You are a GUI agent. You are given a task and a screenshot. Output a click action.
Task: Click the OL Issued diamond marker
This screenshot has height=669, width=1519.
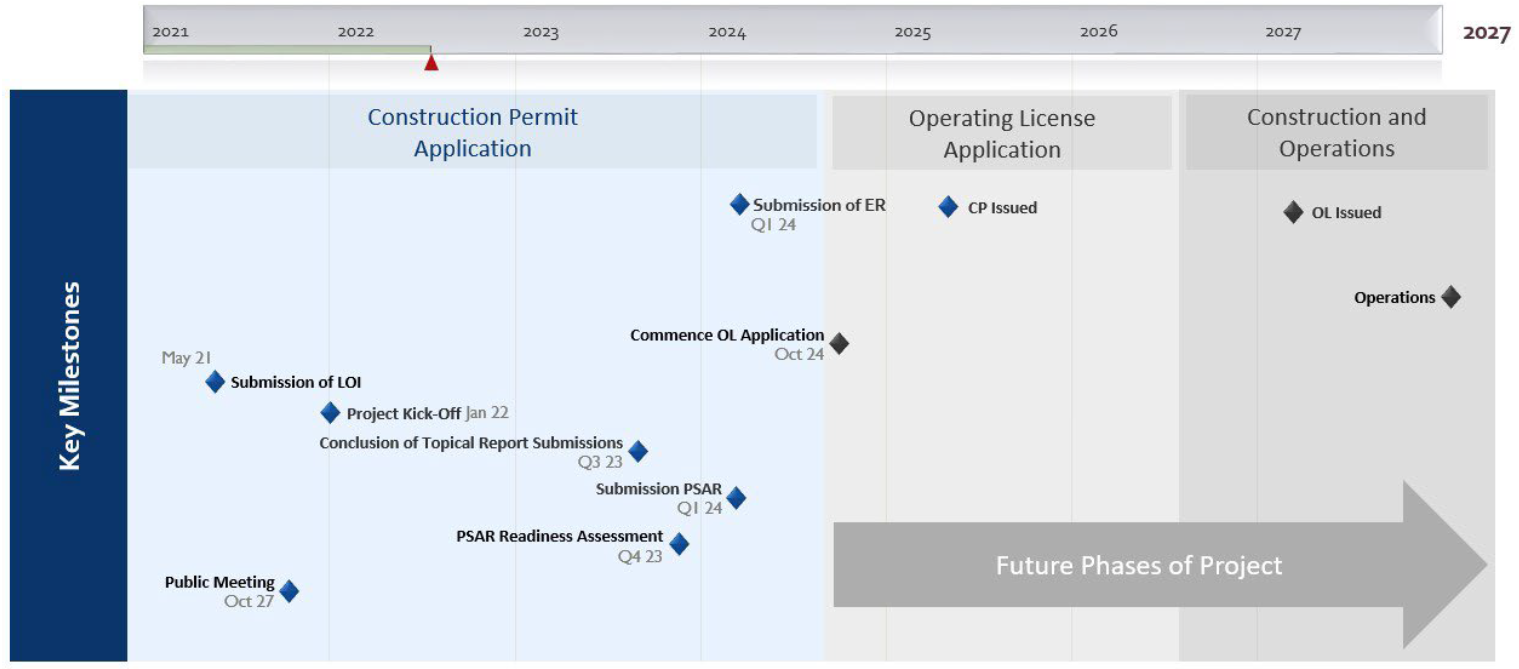(1293, 212)
